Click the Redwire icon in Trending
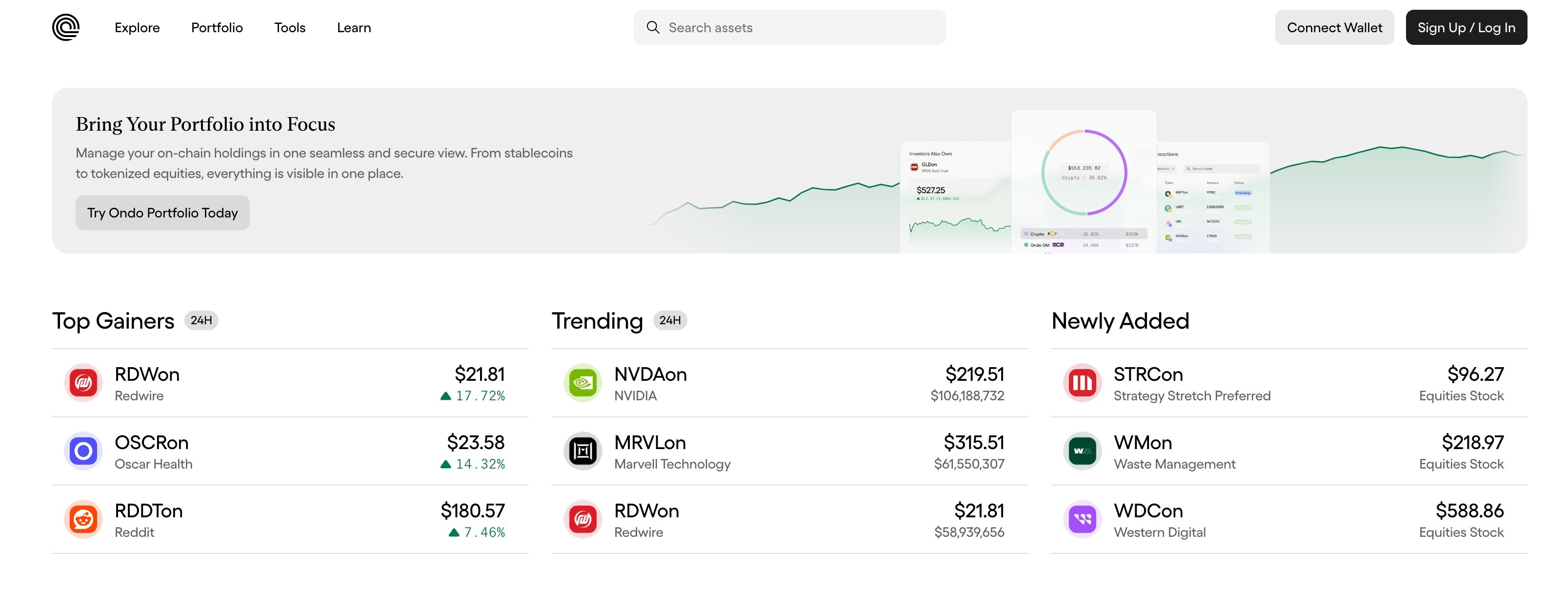Image resolution: width=1568 pixels, height=589 pixels. [x=583, y=519]
